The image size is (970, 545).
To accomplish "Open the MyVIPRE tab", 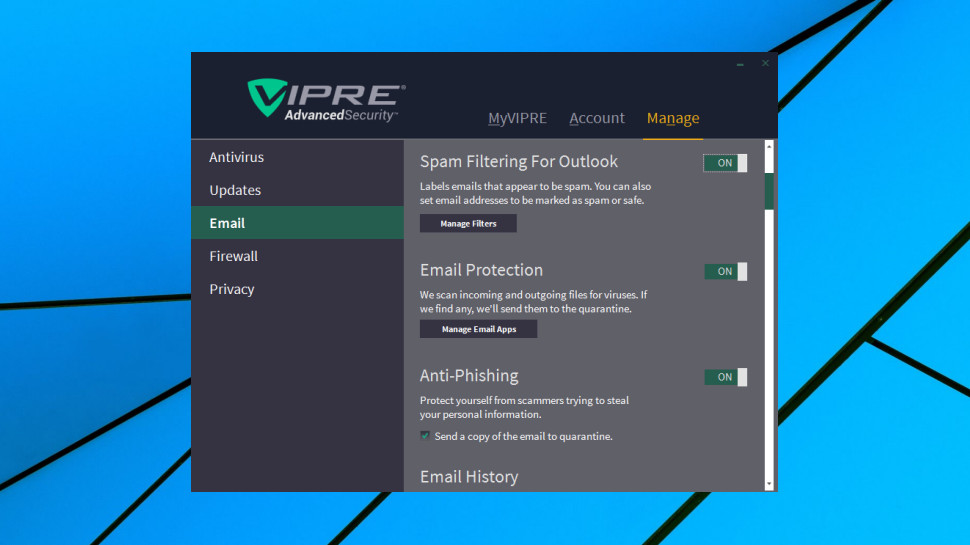I will pyautogui.click(x=517, y=118).
